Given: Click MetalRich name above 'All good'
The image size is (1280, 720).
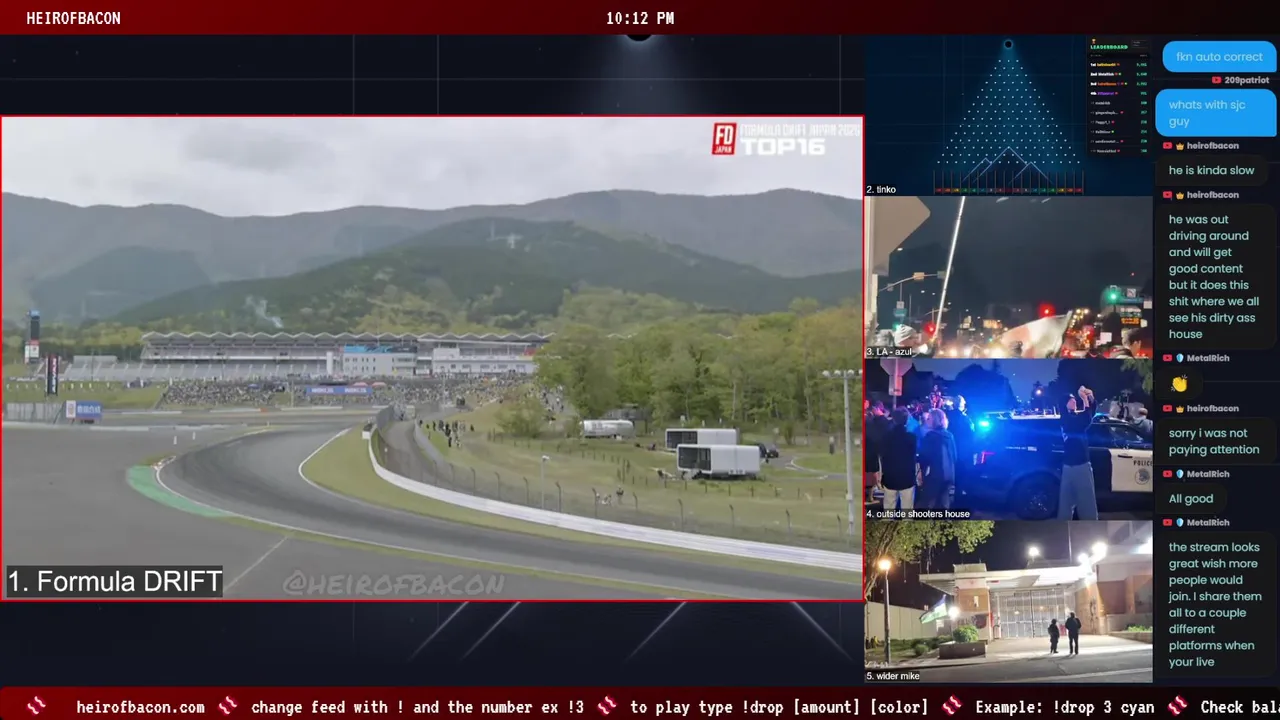Looking at the screenshot, I should (x=1208, y=474).
